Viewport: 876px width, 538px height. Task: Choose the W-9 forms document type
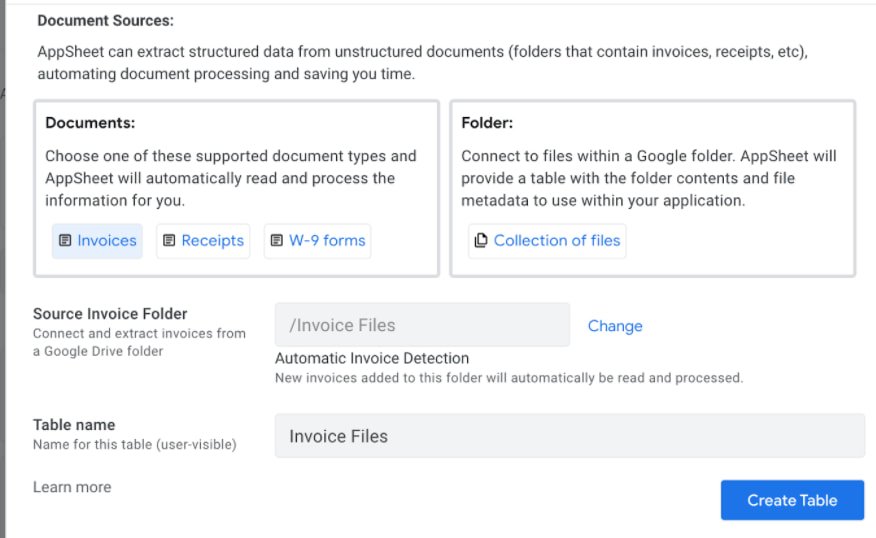[x=317, y=241]
